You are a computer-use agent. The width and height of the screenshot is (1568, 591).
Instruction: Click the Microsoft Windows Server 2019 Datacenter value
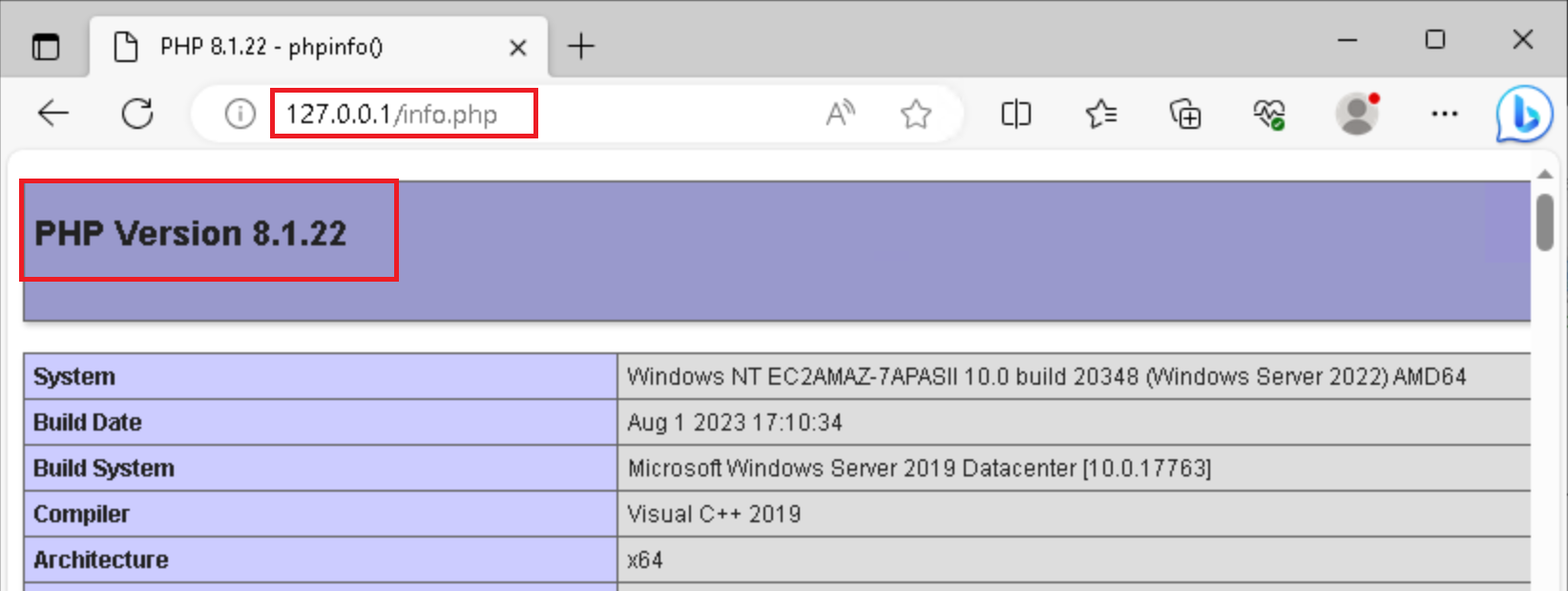919,469
